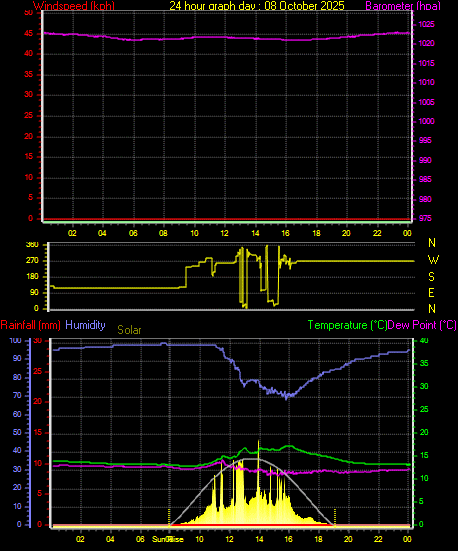This screenshot has height=551, width=458.
Task: Click the "S" compass label
Action: [x=431, y=277]
